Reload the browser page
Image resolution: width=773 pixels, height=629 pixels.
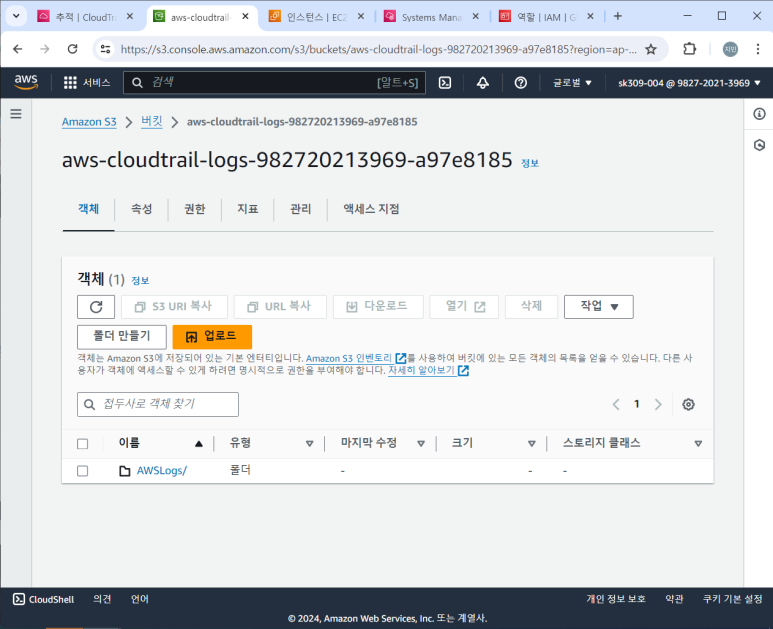(72, 49)
